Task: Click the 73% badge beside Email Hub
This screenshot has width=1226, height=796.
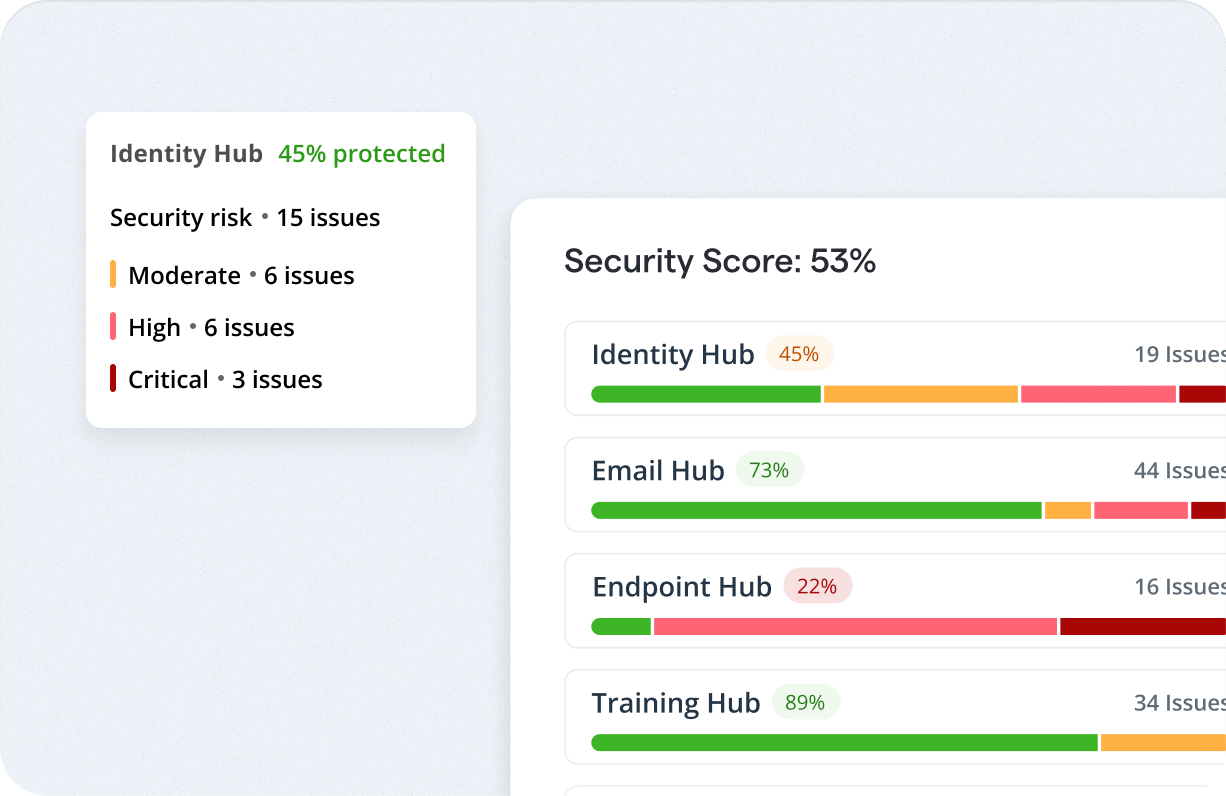Action: coord(769,470)
